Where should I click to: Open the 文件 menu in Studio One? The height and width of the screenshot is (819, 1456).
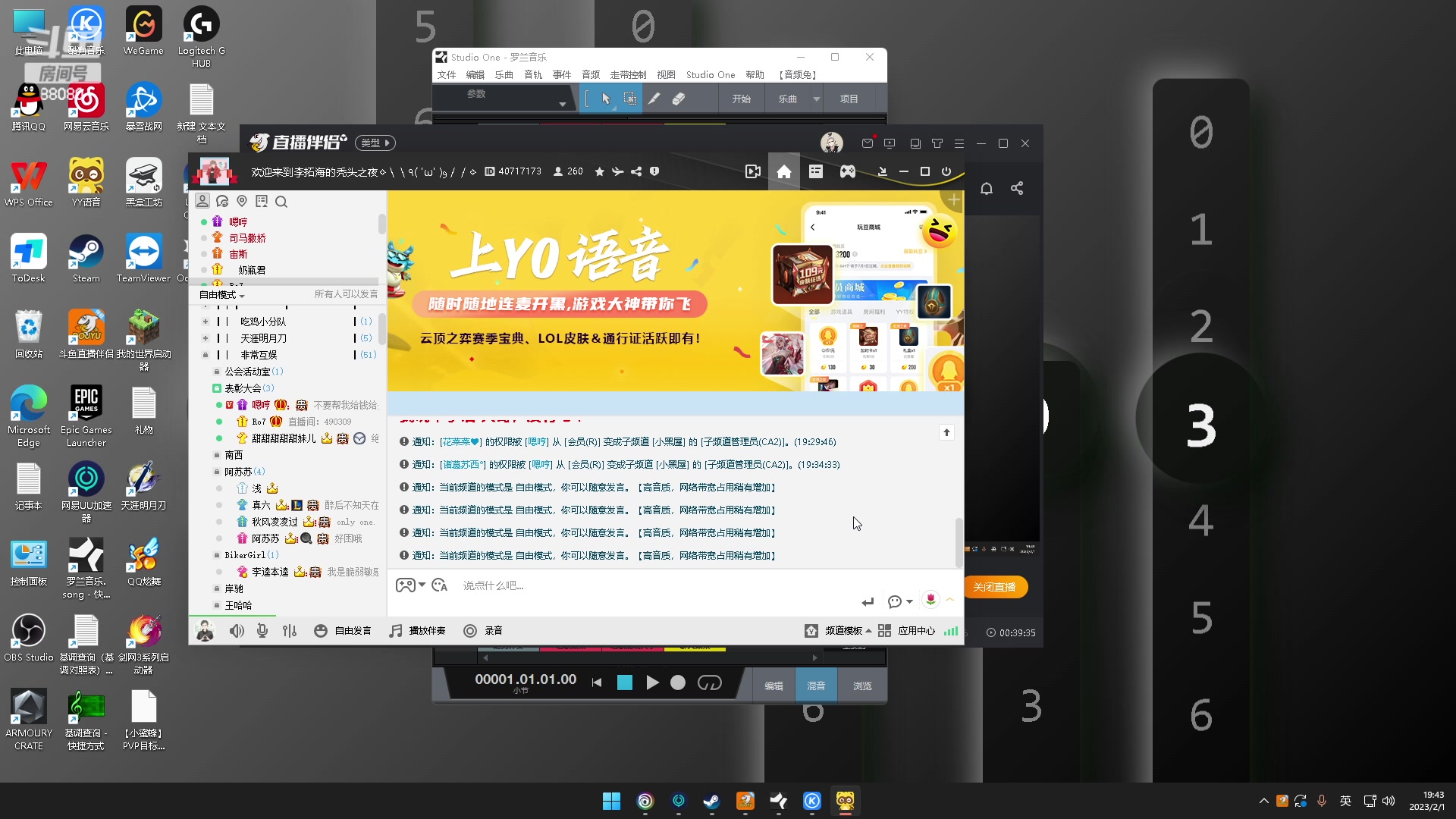pos(447,74)
